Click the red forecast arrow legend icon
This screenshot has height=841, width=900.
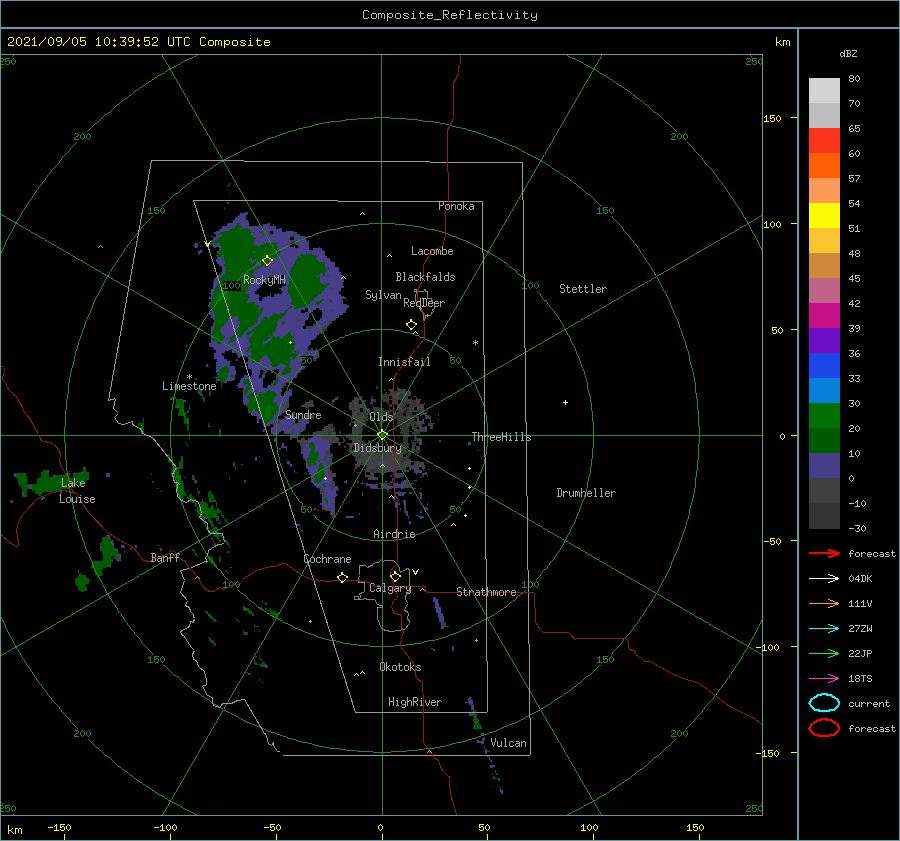click(824, 553)
